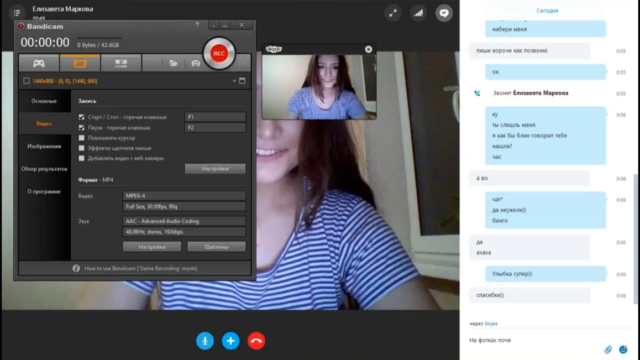Viewport: 640px width, 360px height.
Task: Close the Skype self-view preview window
Action: pyautogui.click(x=369, y=49)
